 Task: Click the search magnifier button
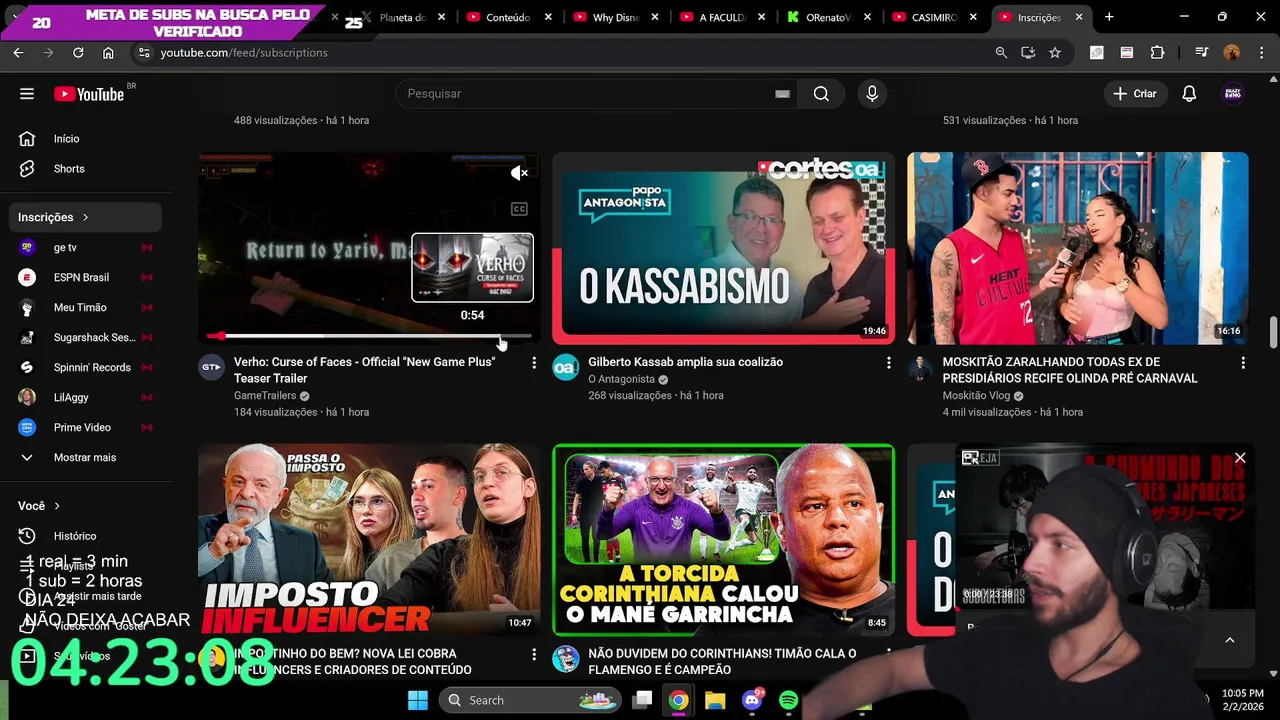click(821, 94)
